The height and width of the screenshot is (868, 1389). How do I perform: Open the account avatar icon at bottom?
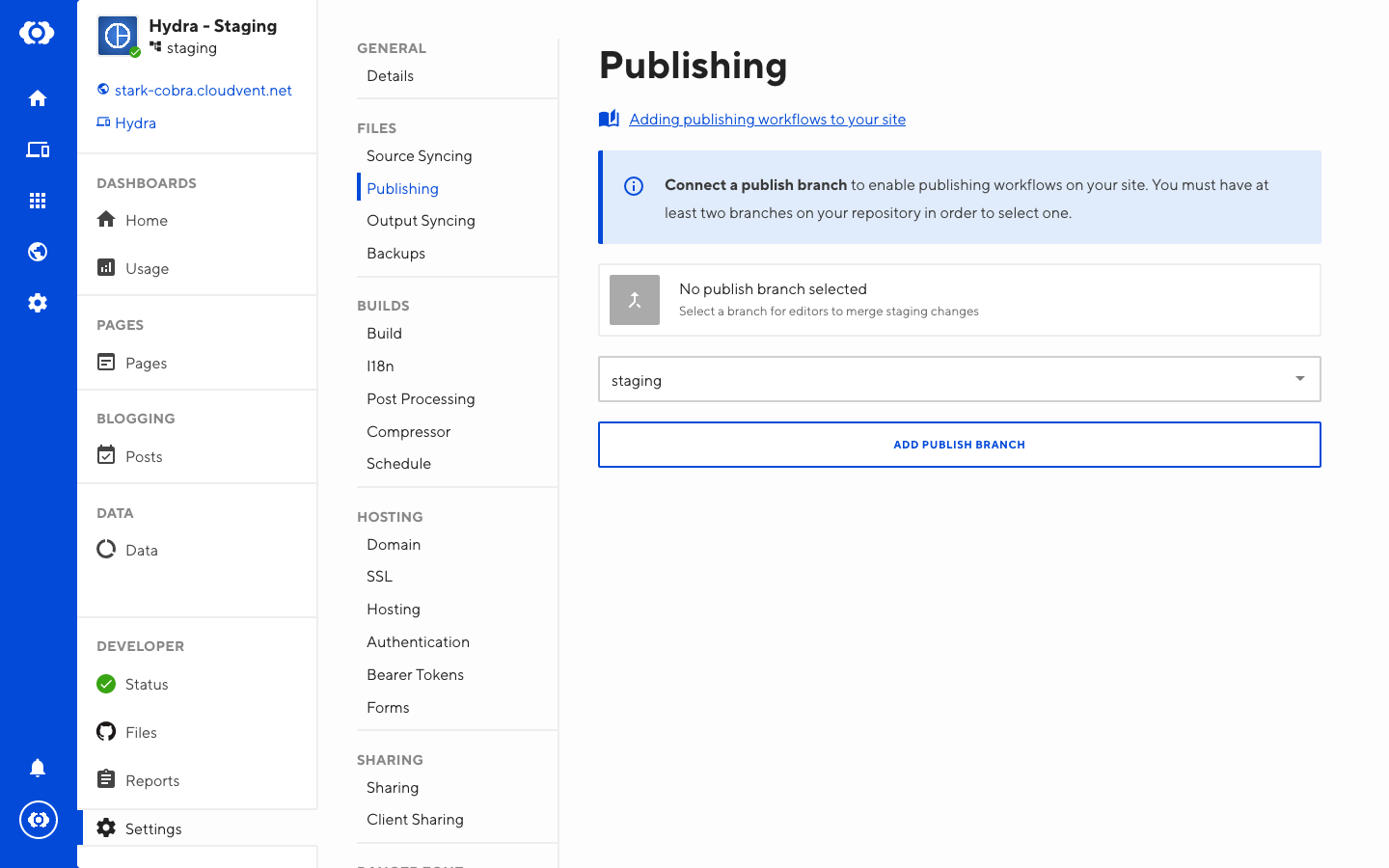(39, 820)
